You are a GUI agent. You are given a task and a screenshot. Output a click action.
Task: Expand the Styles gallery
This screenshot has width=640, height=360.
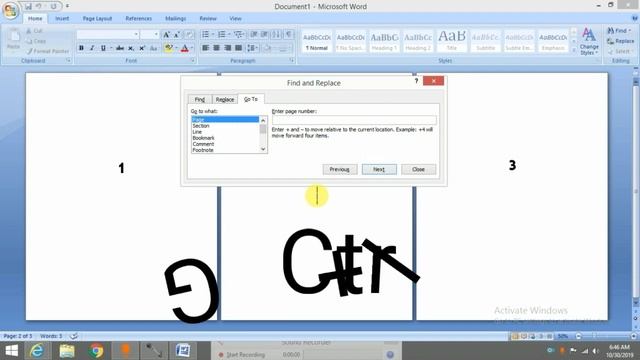coord(573,50)
